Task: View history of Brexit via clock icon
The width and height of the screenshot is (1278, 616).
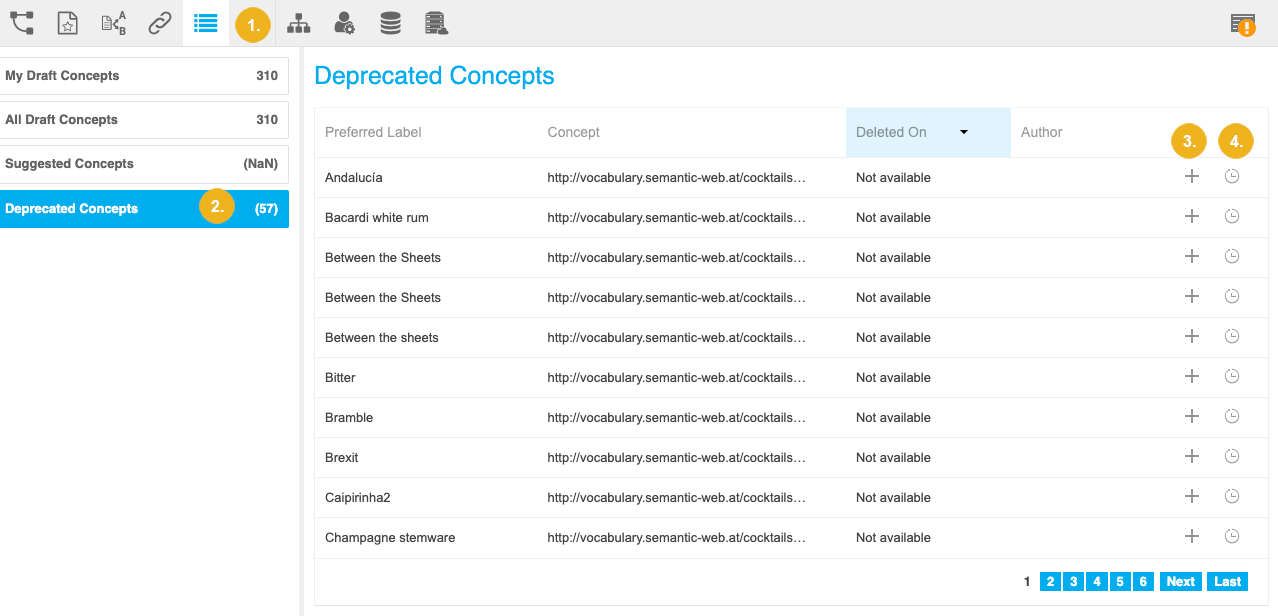Action: (x=1231, y=456)
